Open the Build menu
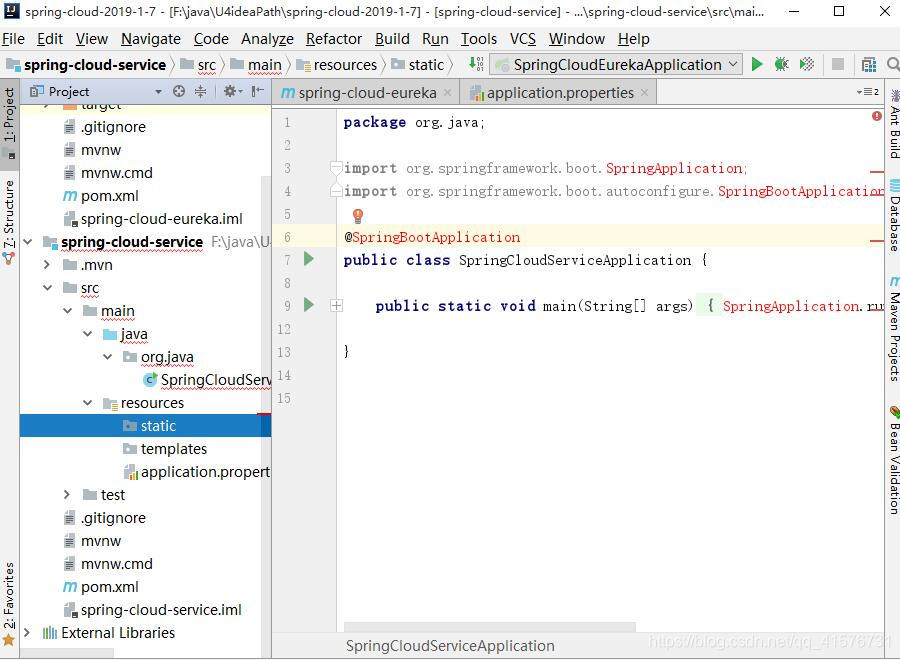The height and width of the screenshot is (660, 900). pyautogui.click(x=393, y=38)
